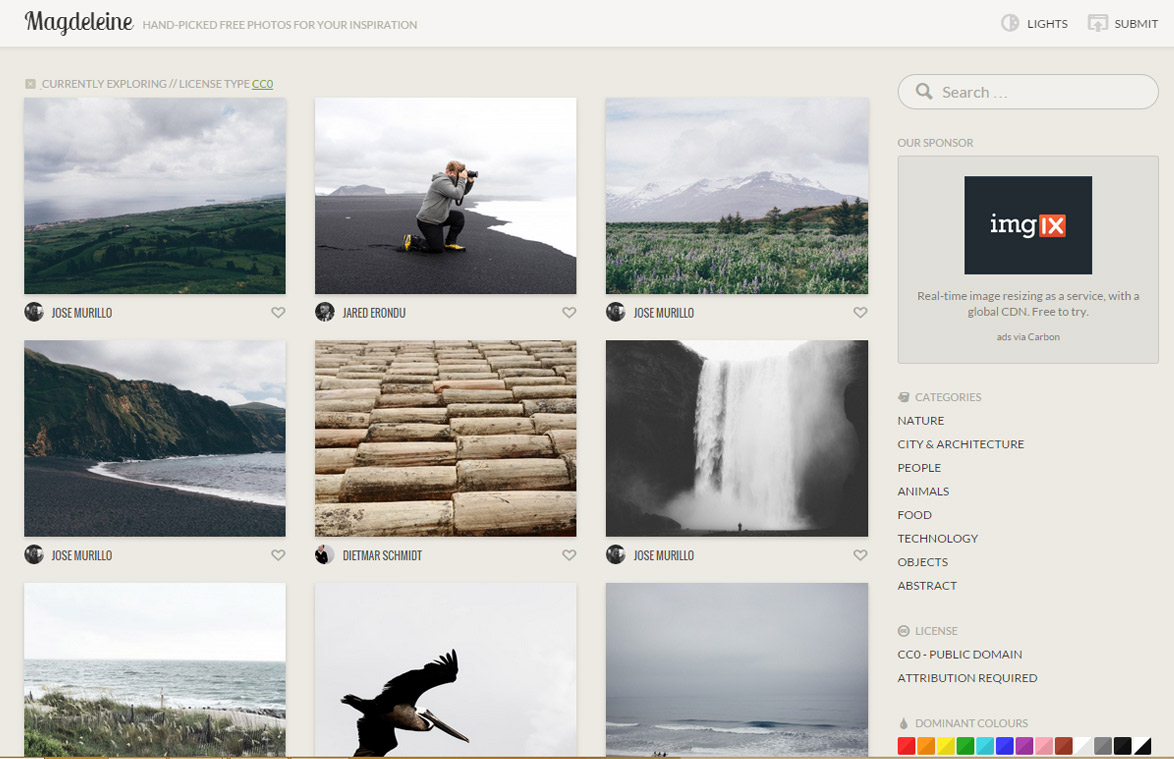Open Jared Erondu's profile avatar
This screenshot has height=759, width=1174.
pos(324,312)
